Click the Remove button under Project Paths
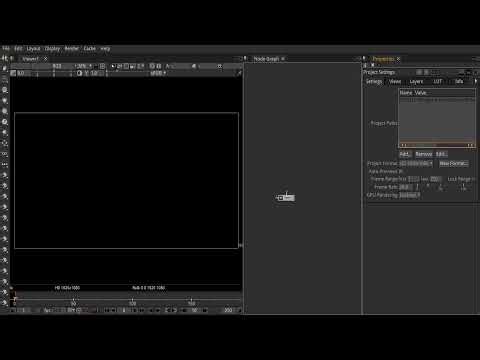This screenshot has width=480, height=360. click(424, 154)
